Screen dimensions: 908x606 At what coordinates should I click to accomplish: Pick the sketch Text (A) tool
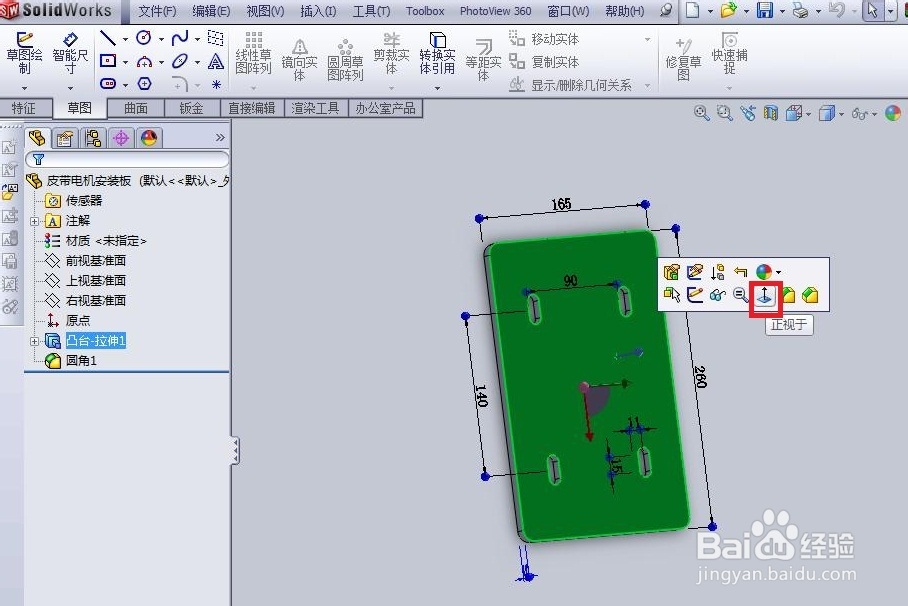pyautogui.click(x=216, y=61)
